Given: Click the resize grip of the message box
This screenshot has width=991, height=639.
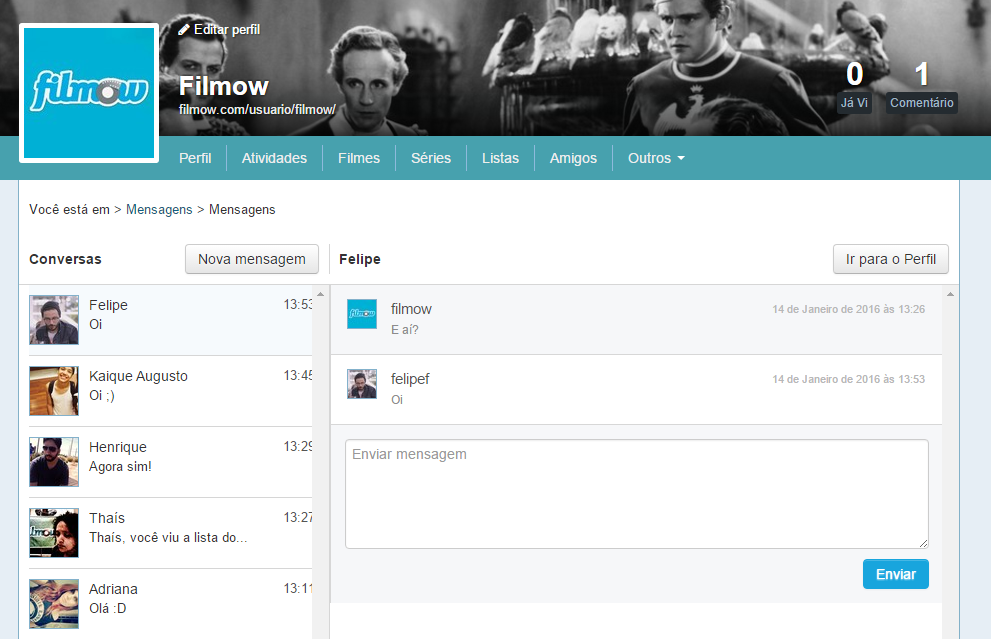Looking at the screenshot, I should point(923,543).
